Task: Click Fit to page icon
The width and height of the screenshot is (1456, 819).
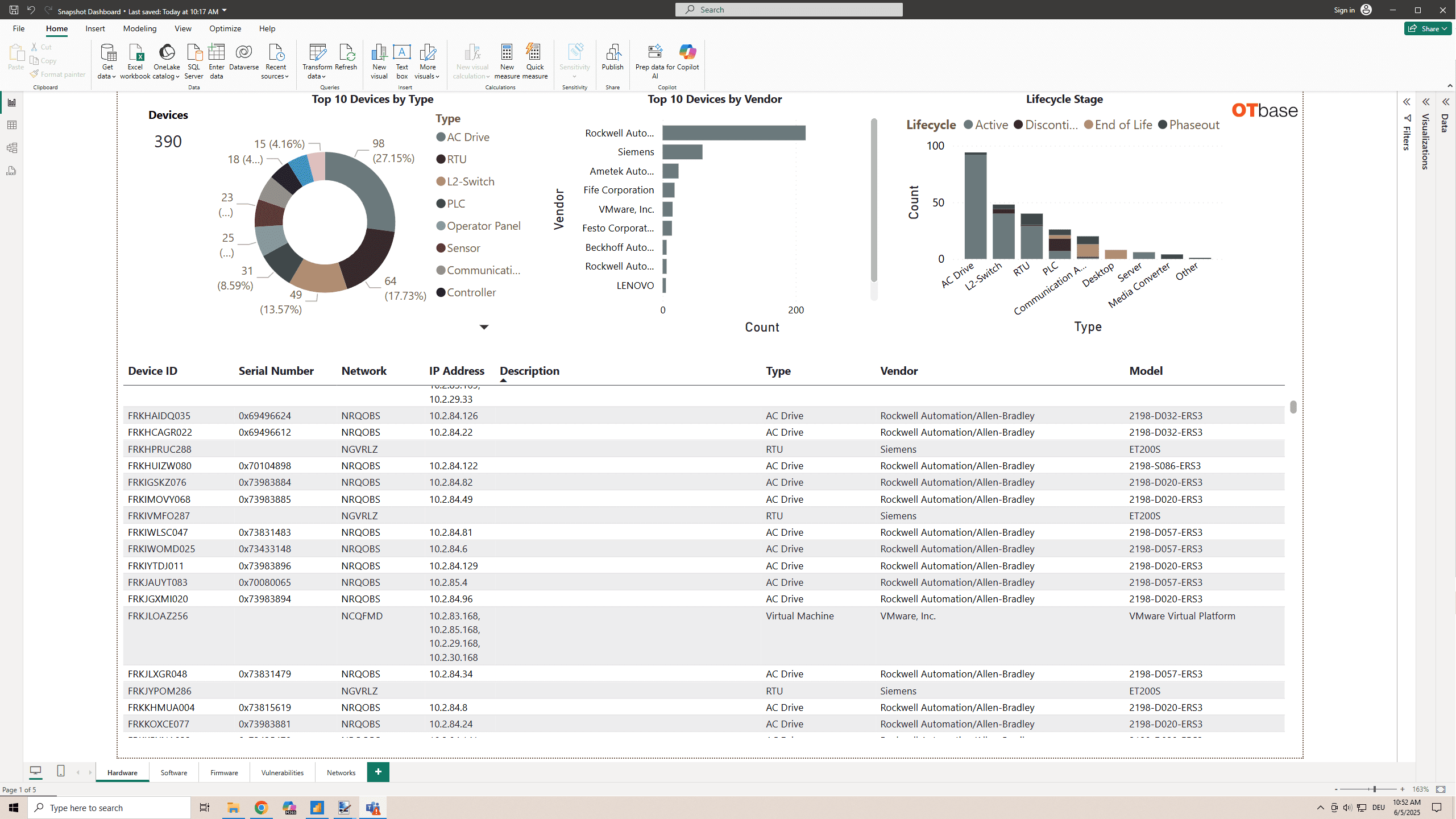Action: coord(1441,789)
